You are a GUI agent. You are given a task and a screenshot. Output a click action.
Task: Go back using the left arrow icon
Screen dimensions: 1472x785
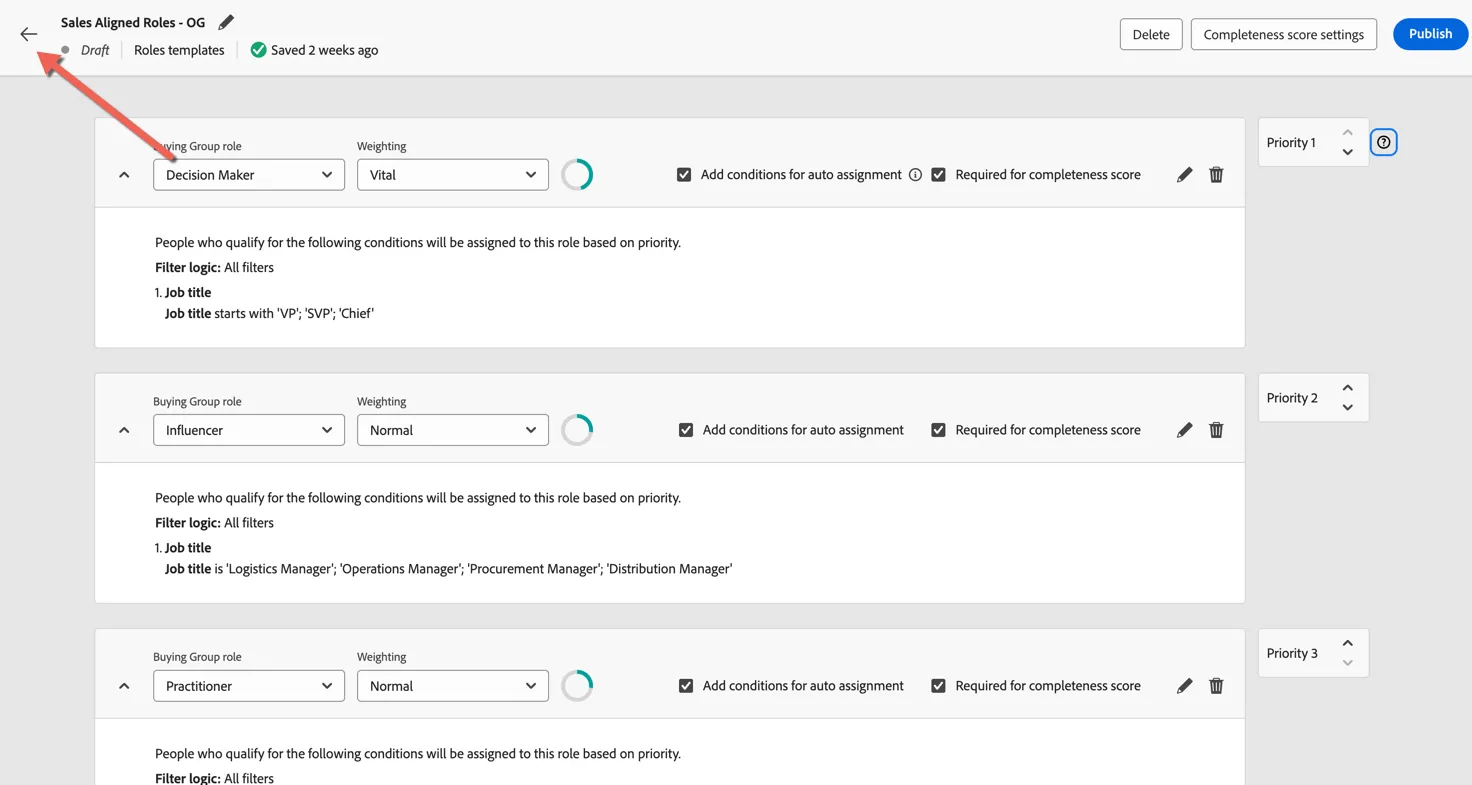coord(28,34)
